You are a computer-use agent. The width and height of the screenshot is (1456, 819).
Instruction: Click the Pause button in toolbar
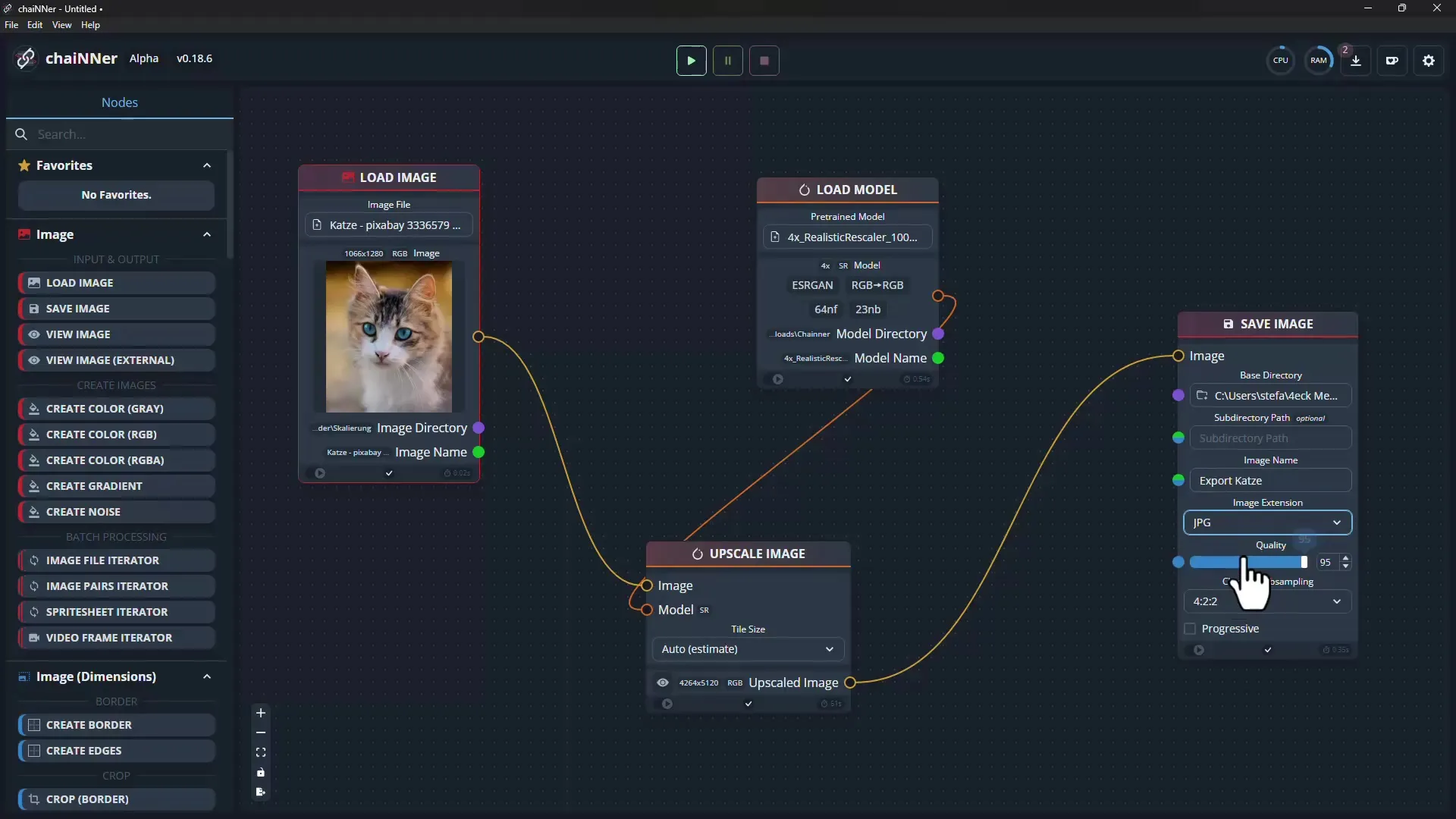tap(728, 60)
